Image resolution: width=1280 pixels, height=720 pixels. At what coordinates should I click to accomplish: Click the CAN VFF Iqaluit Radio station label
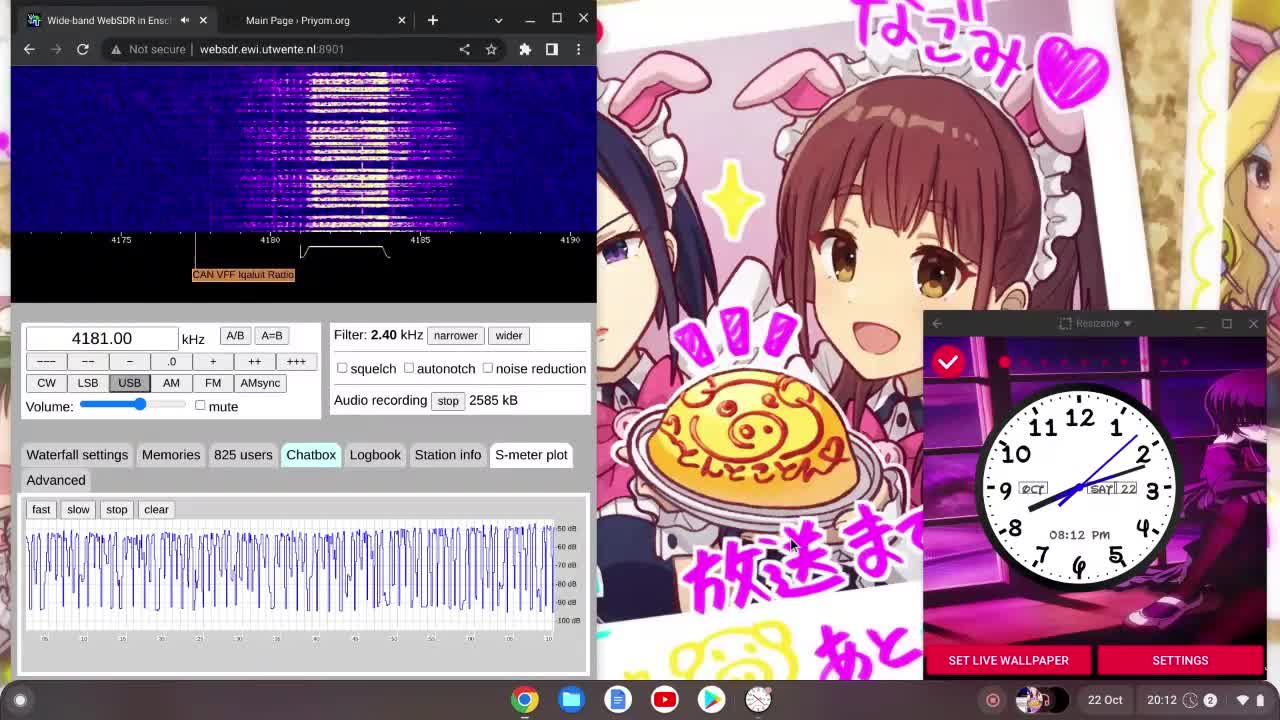243,275
